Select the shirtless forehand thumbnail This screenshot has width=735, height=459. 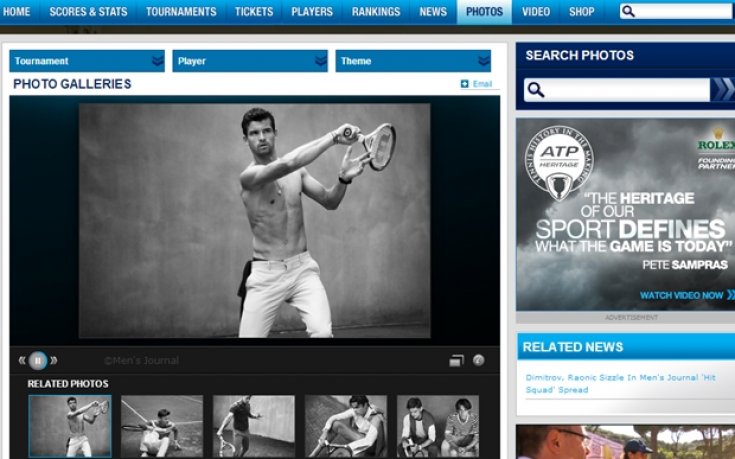click(x=70, y=426)
